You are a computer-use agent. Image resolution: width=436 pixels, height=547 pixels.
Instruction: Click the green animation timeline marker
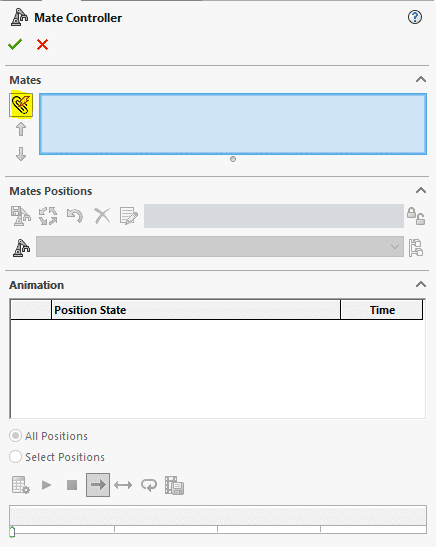point(12,532)
